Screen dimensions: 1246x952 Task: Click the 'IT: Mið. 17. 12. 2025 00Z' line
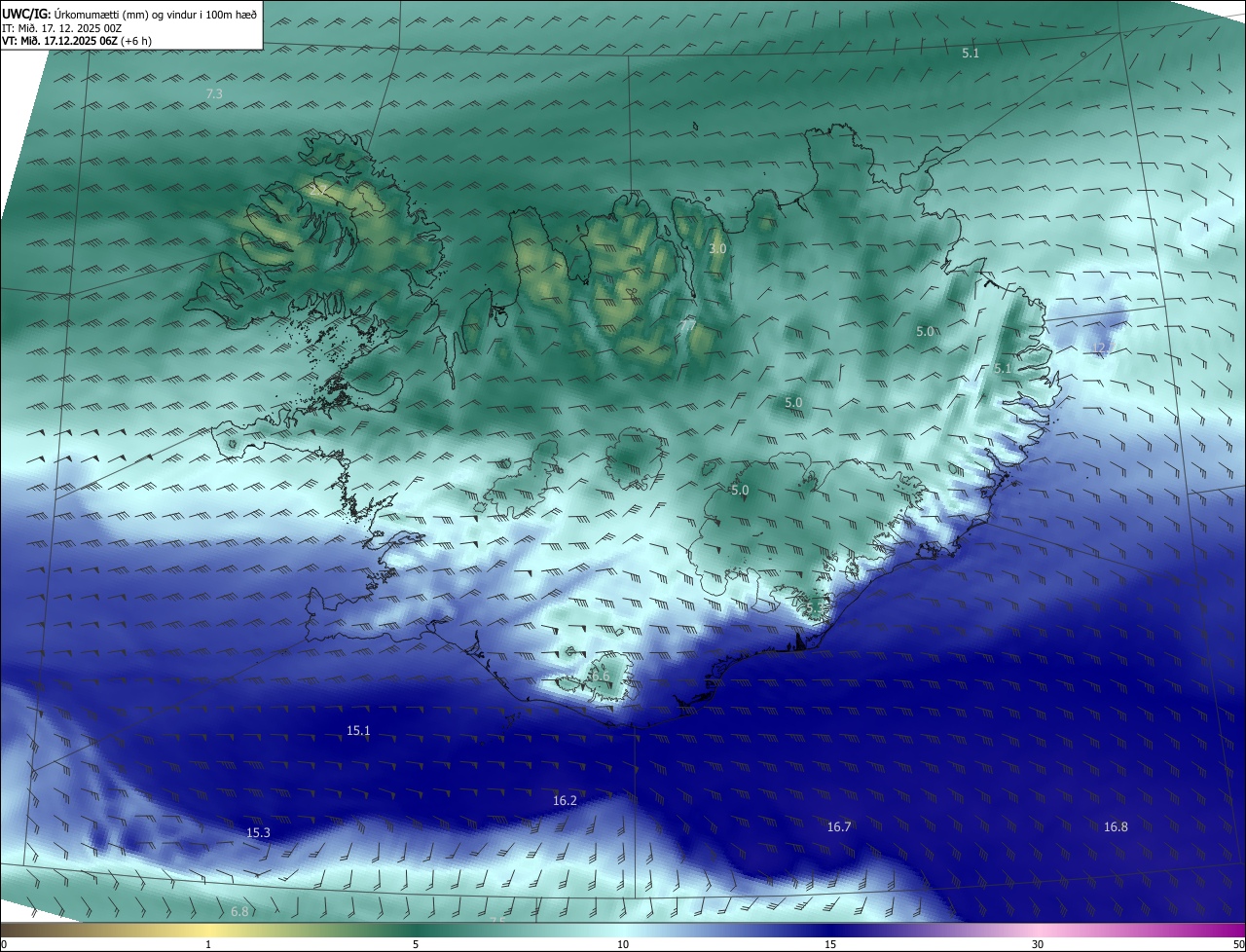(x=60, y=28)
